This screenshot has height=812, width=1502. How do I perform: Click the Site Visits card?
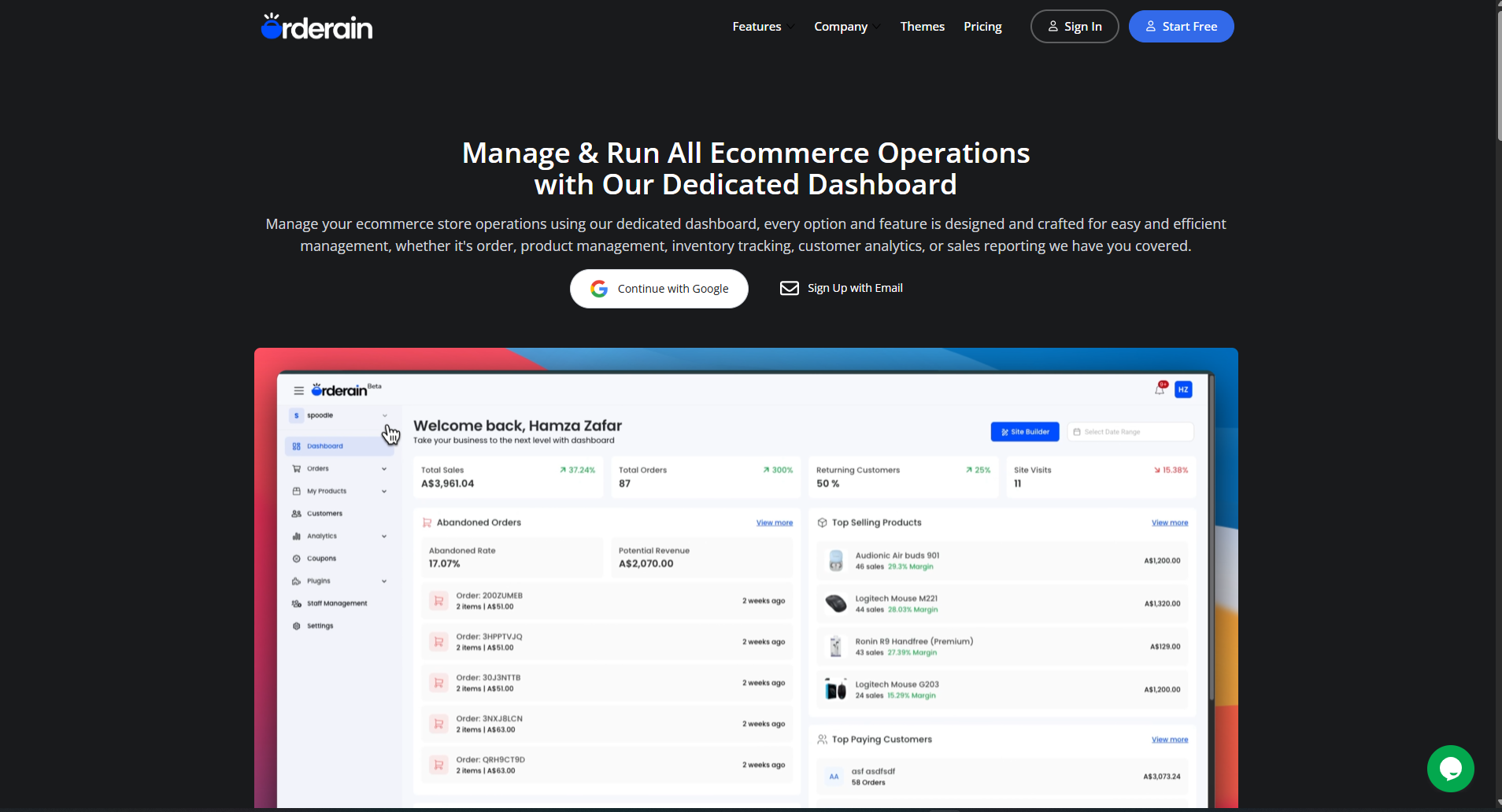pyautogui.click(x=1101, y=477)
